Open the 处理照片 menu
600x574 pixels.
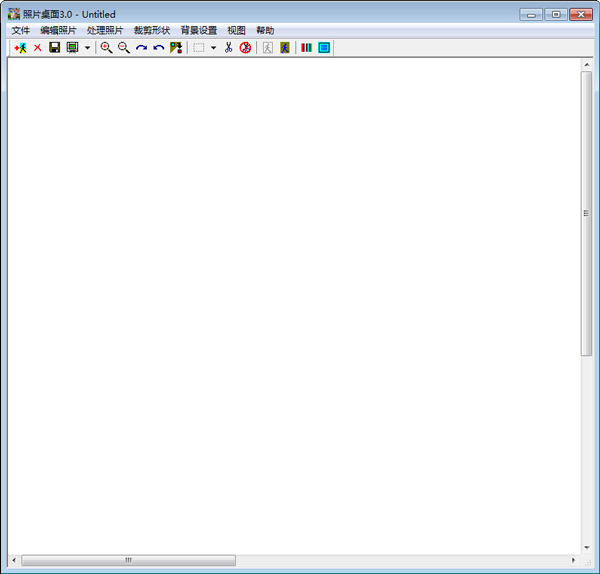click(105, 30)
